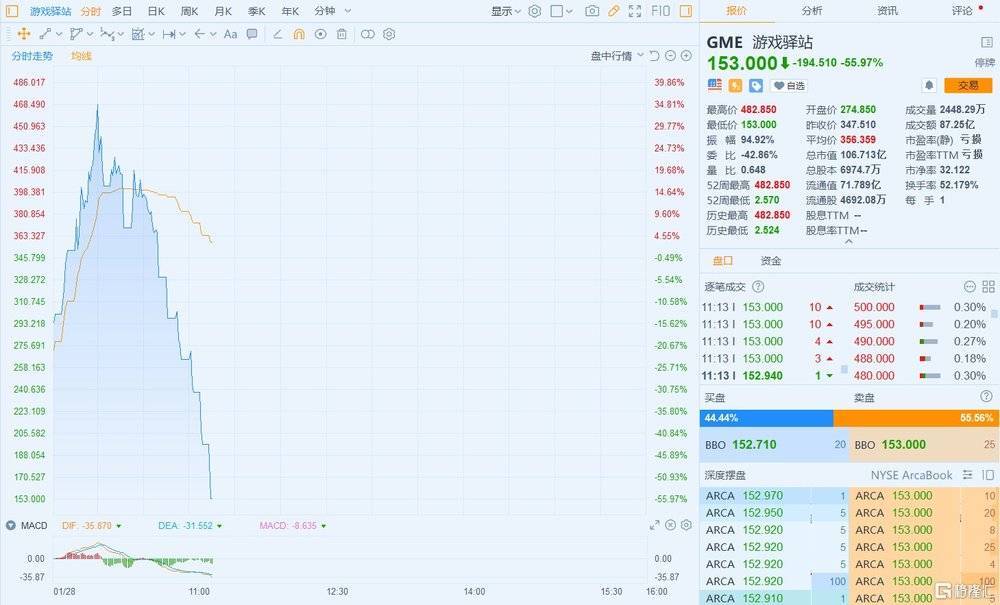Switch 成交统计 to grid view
This screenshot has width=1000, height=605.
coord(989,287)
